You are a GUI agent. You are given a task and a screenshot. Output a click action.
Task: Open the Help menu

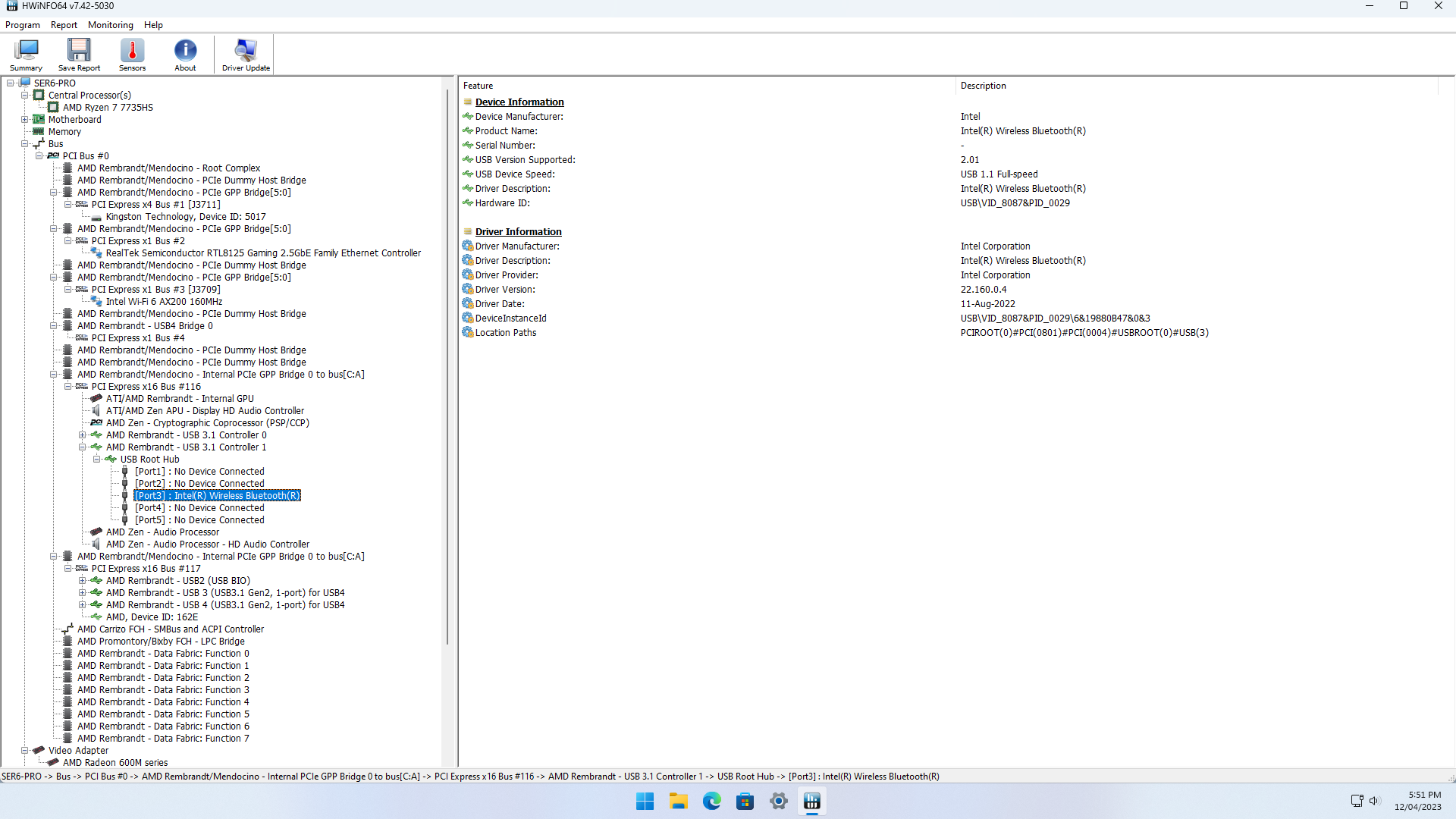tap(154, 25)
